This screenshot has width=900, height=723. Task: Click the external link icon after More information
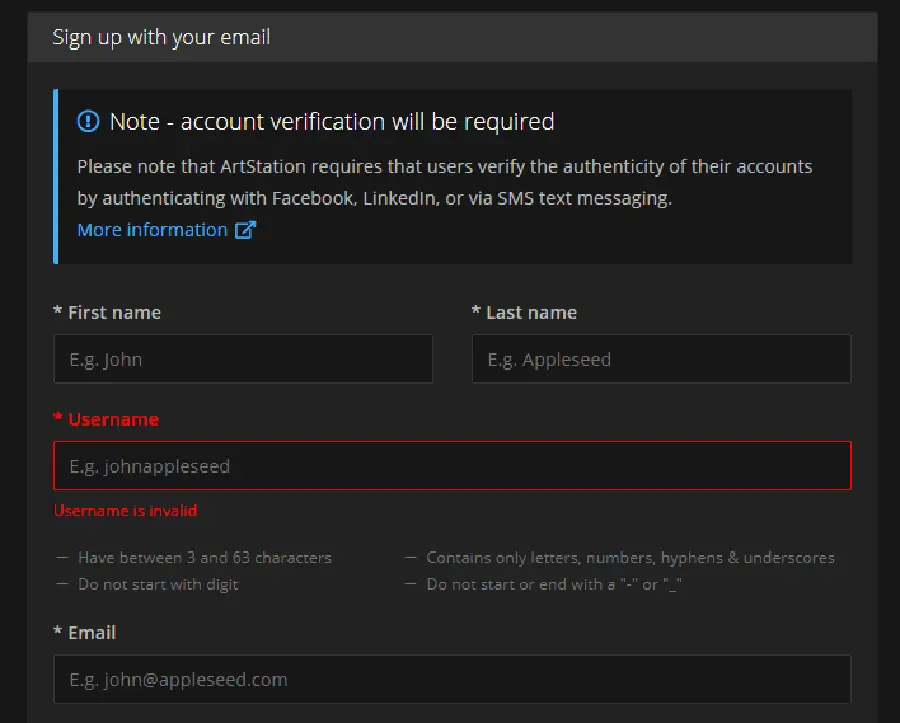245,230
